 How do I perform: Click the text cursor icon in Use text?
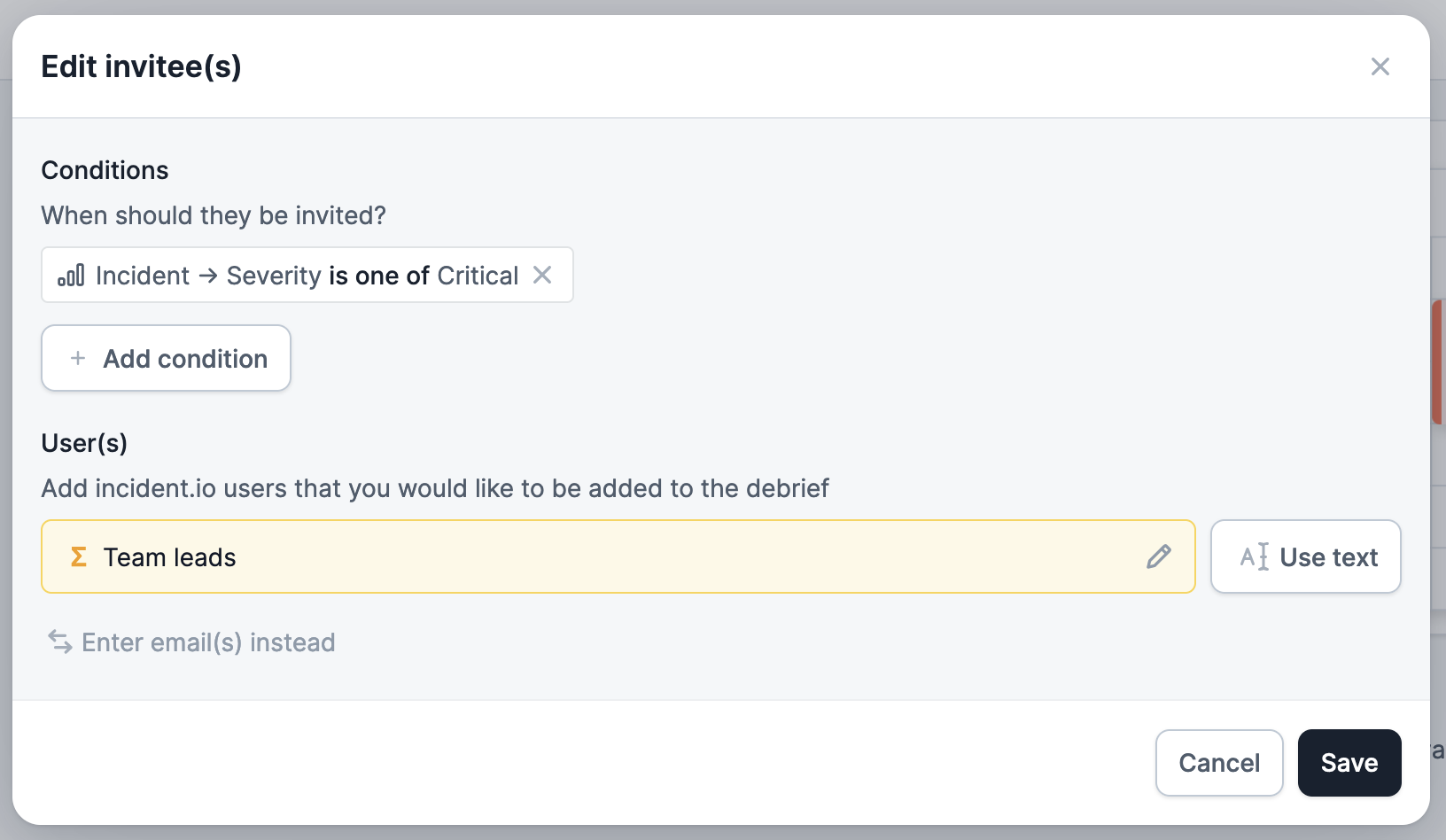[x=1255, y=556]
